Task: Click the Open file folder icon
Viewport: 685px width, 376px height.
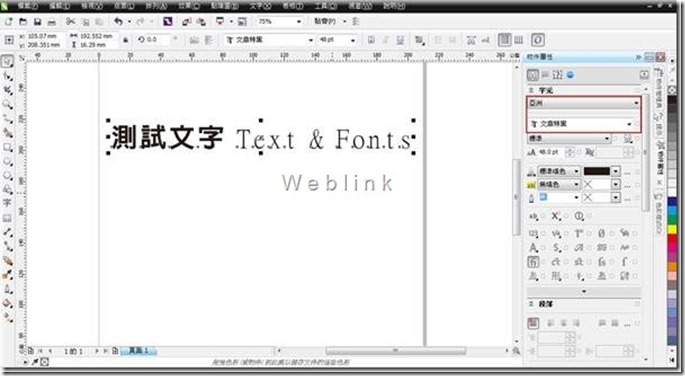Action: coord(23,21)
